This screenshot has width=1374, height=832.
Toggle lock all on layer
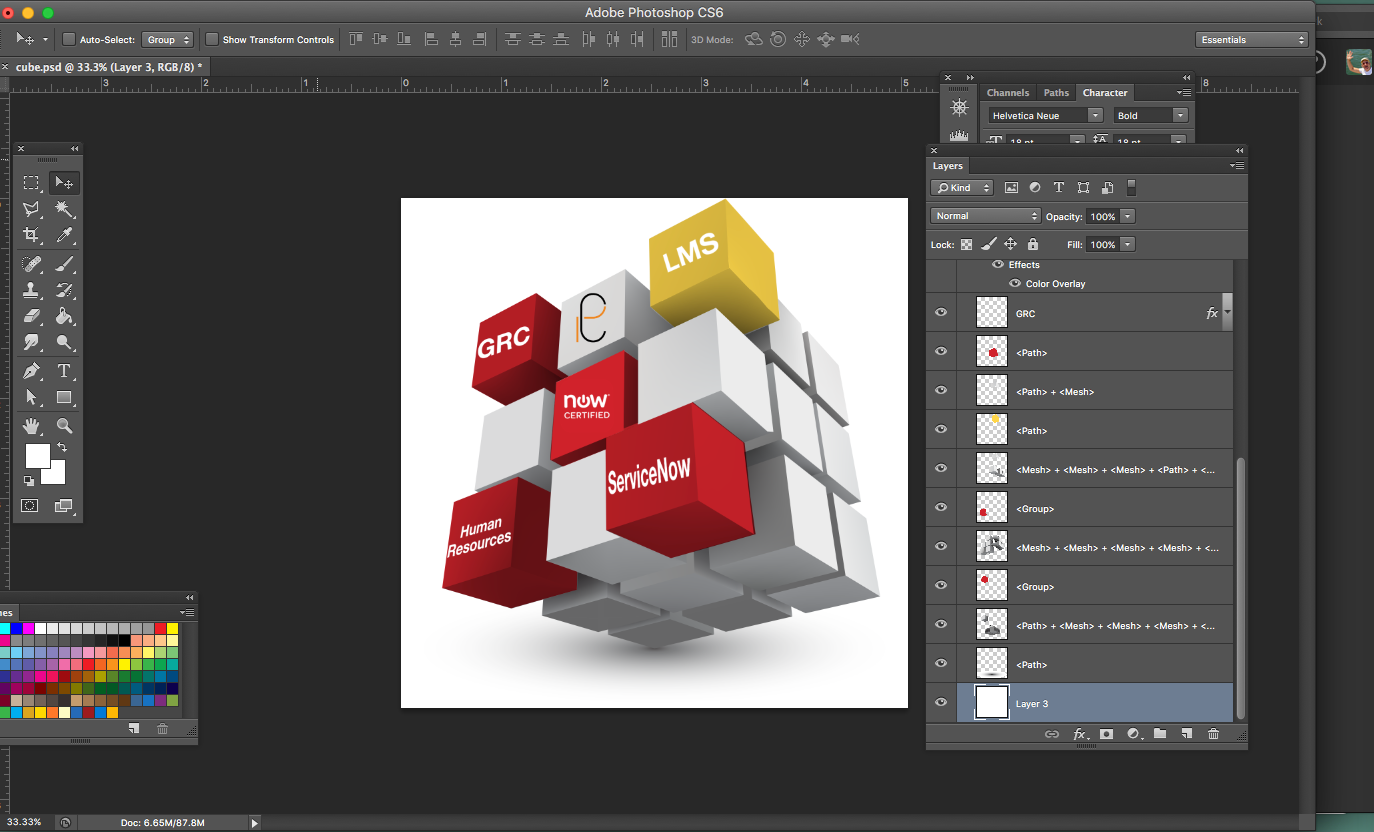click(1033, 244)
